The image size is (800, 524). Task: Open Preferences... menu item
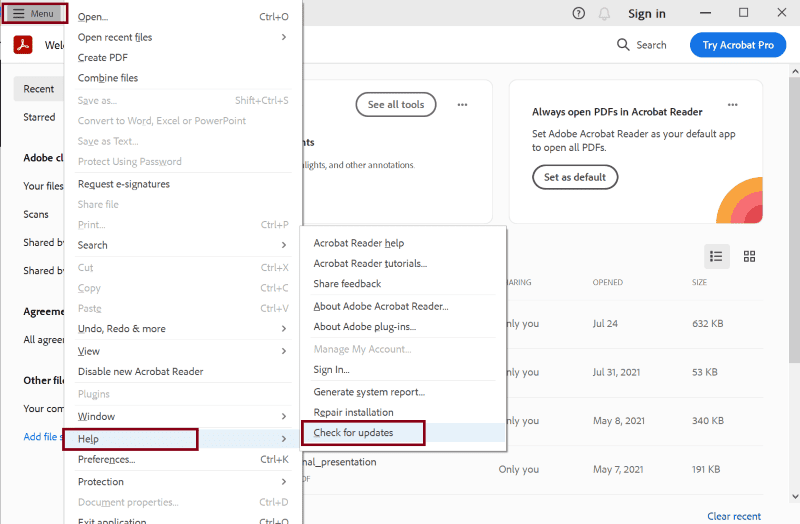[x=183, y=460]
